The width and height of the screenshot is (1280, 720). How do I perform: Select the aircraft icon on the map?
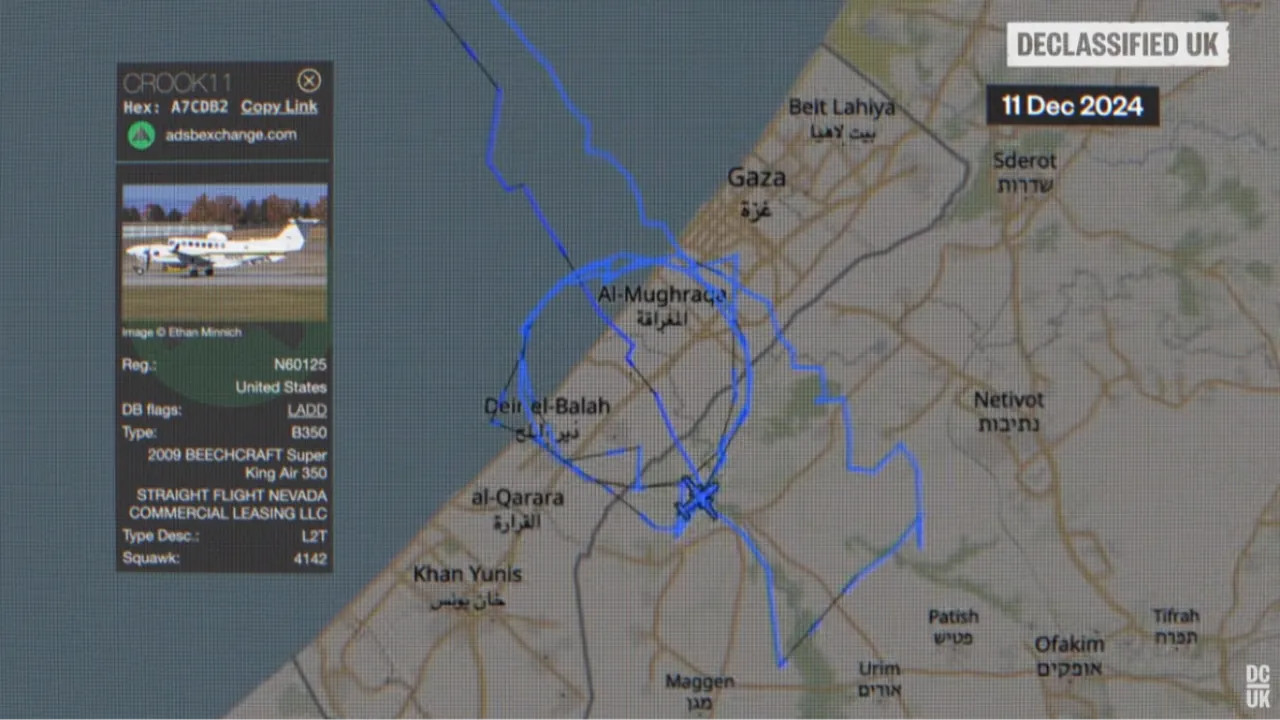click(x=698, y=499)
